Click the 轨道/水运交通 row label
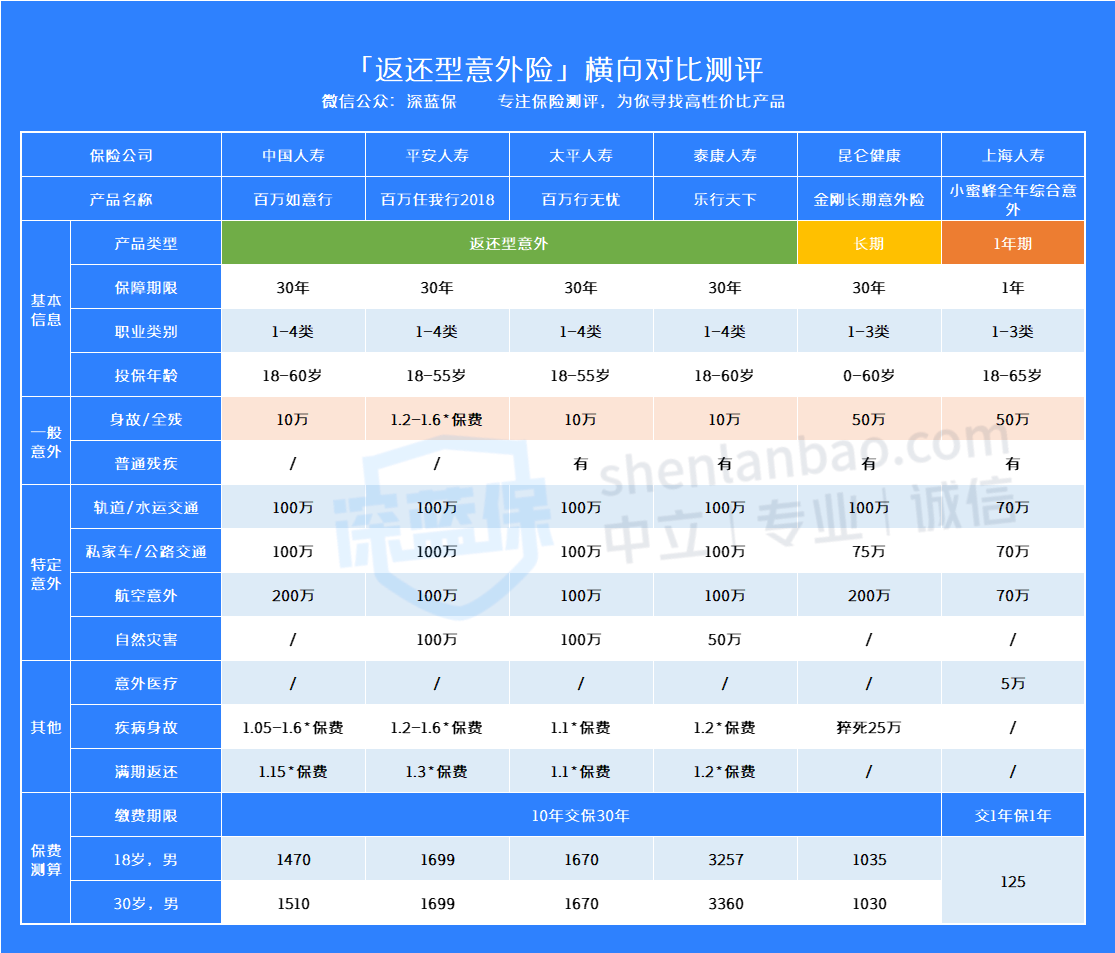Image resolution: width=1115 pixels, height=953 pixels. point(146,508)
